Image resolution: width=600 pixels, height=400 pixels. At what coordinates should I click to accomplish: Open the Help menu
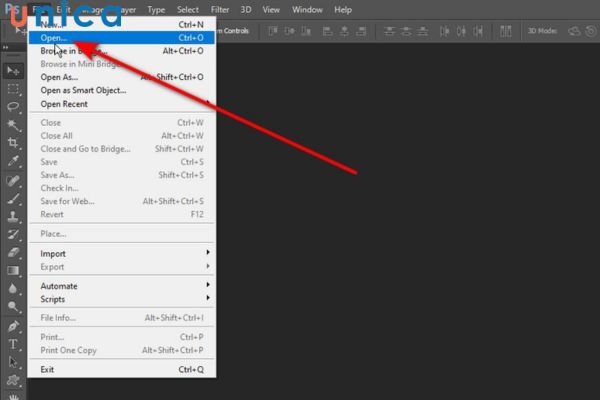coord(343,10)
